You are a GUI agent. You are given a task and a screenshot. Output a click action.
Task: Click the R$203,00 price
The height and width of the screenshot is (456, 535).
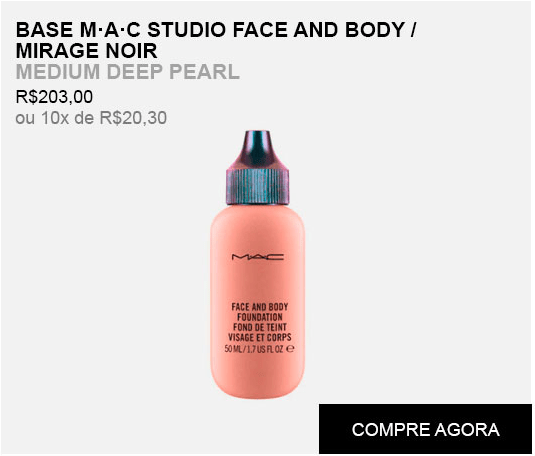(54, 97)
